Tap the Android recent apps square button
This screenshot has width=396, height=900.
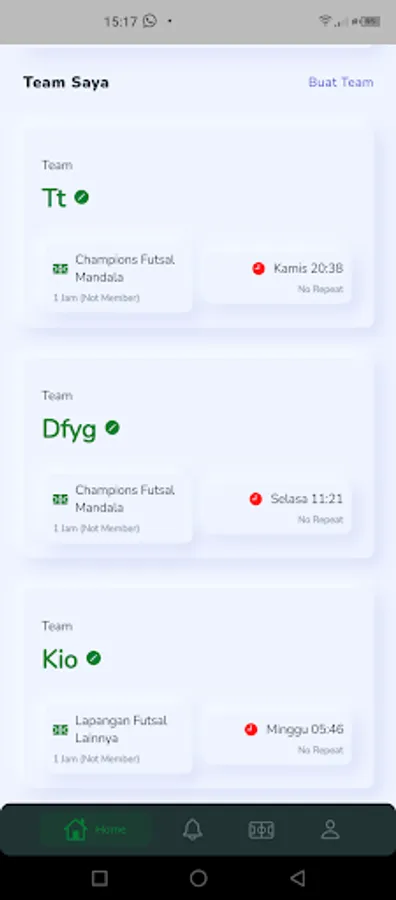[x=99, y=878]
